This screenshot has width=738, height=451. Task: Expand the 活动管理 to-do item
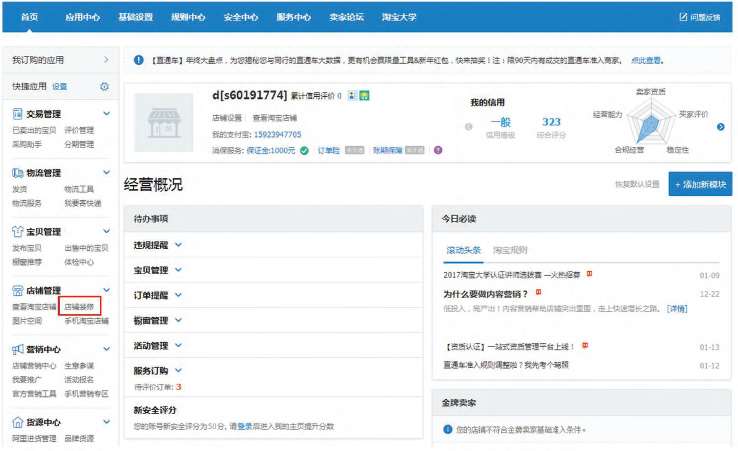click(x=177, y=346)
